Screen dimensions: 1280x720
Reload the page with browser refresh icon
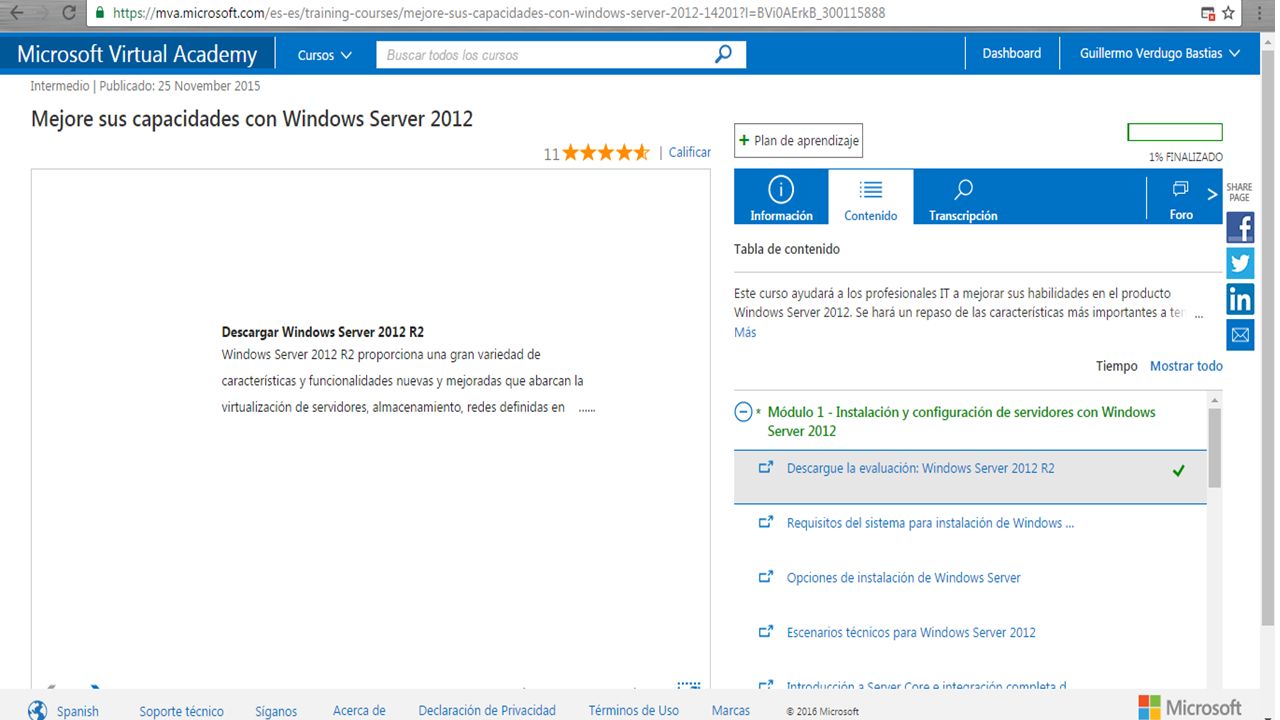coord(69,13)
